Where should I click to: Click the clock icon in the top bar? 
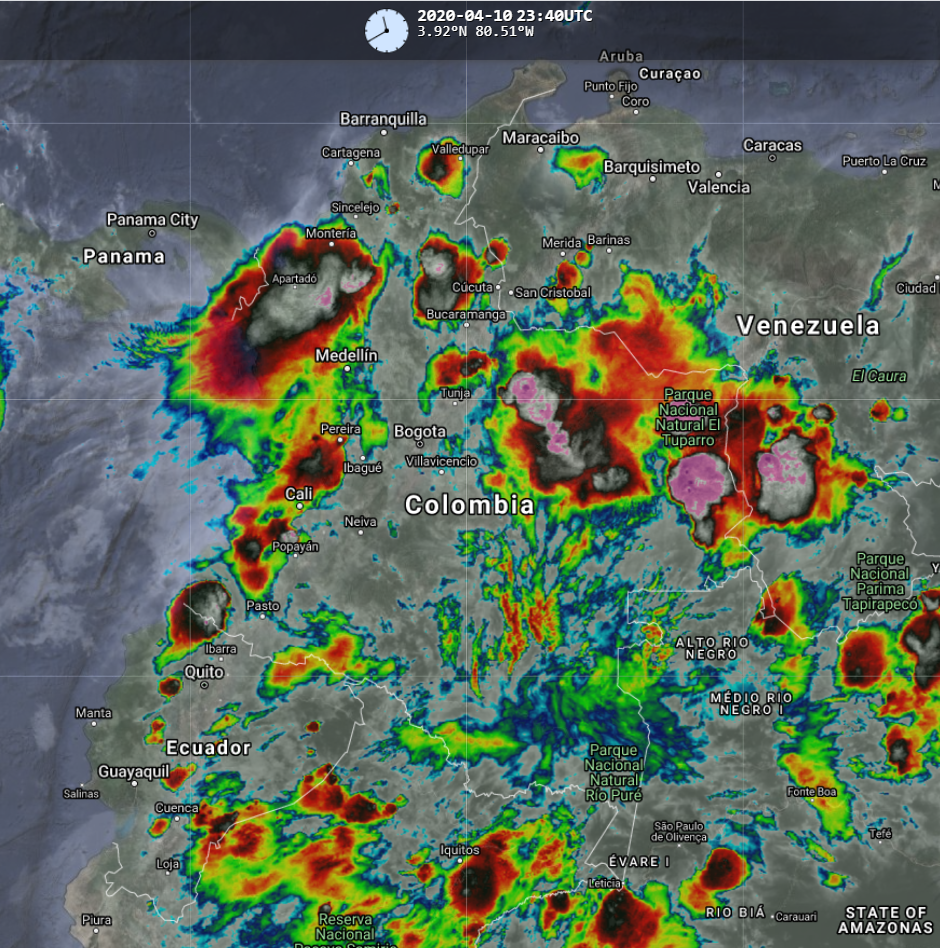pos(386,30)
